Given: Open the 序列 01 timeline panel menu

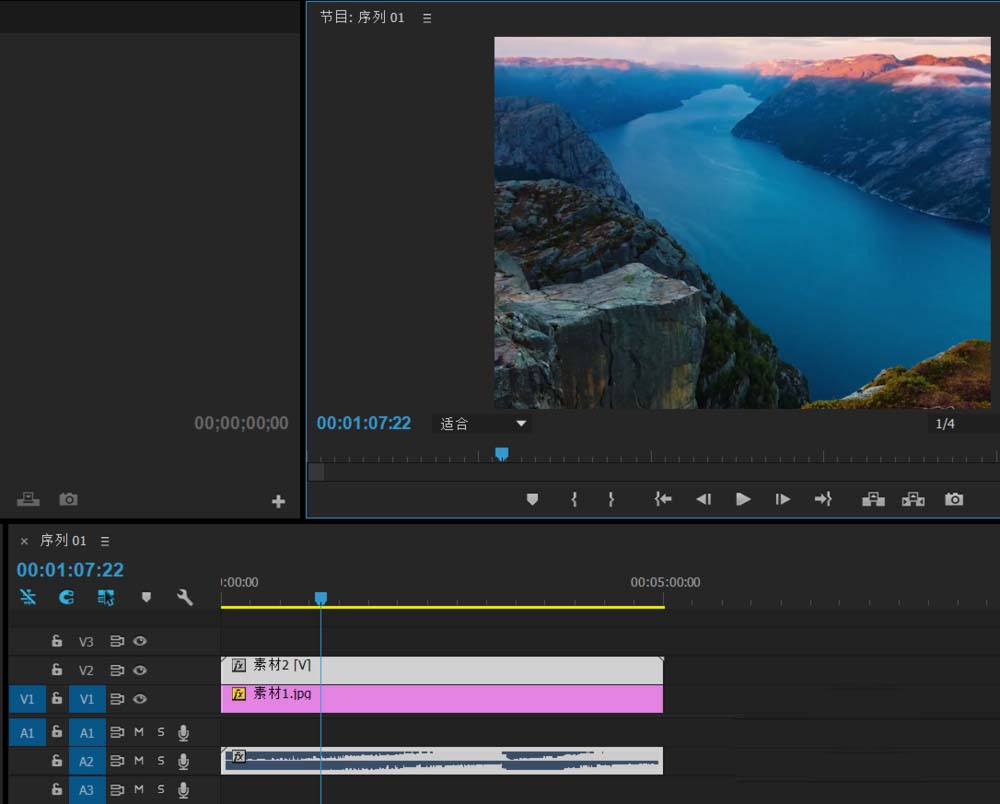Looking at the screenshot, I should (105, 541).
